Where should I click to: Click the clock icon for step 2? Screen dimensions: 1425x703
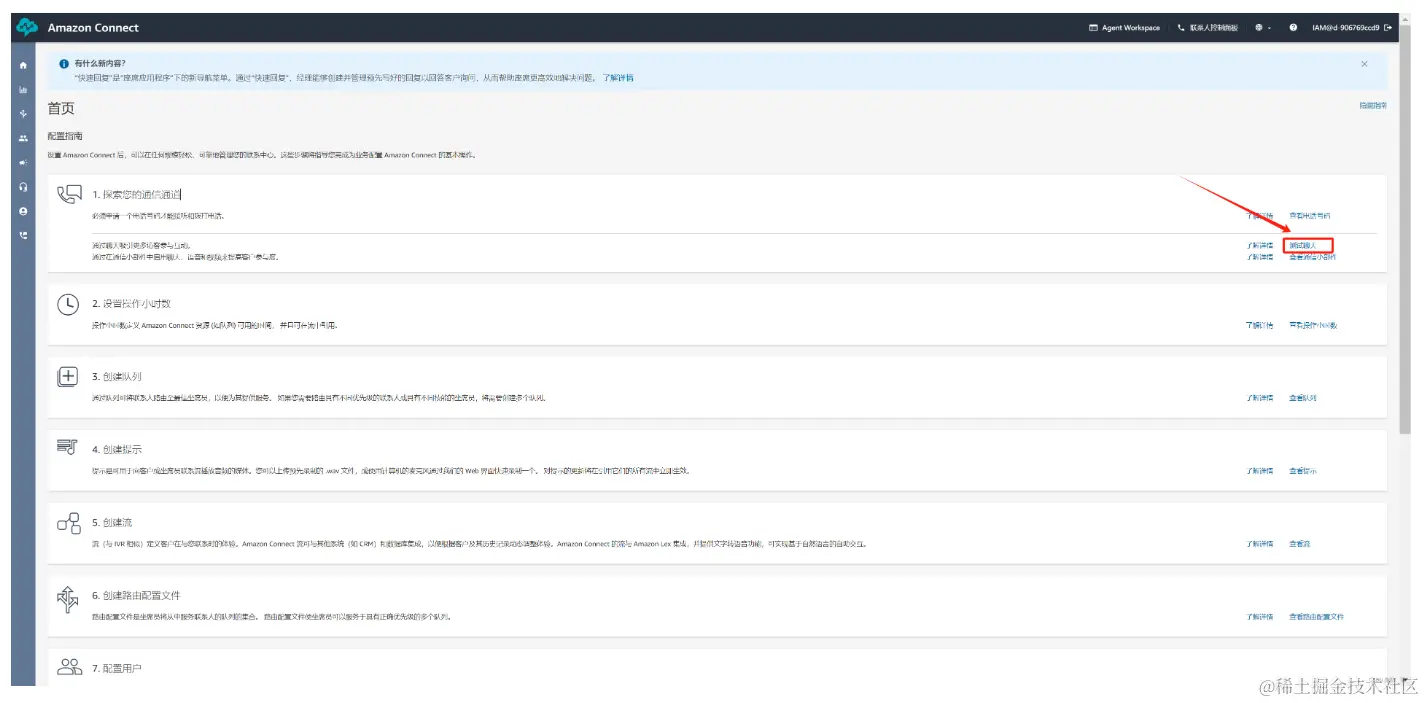[x=68, y=304]
